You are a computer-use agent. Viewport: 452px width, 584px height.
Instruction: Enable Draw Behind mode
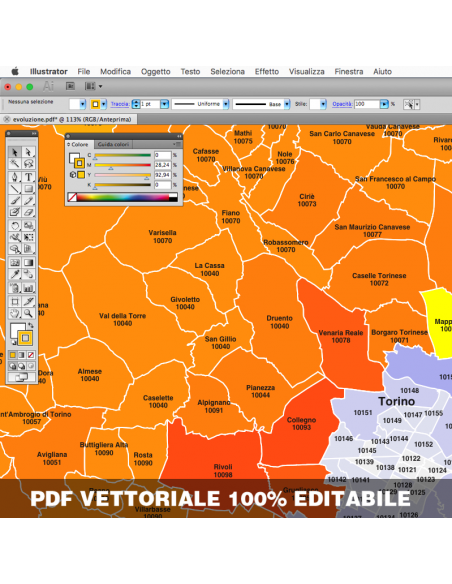point(22,366)
